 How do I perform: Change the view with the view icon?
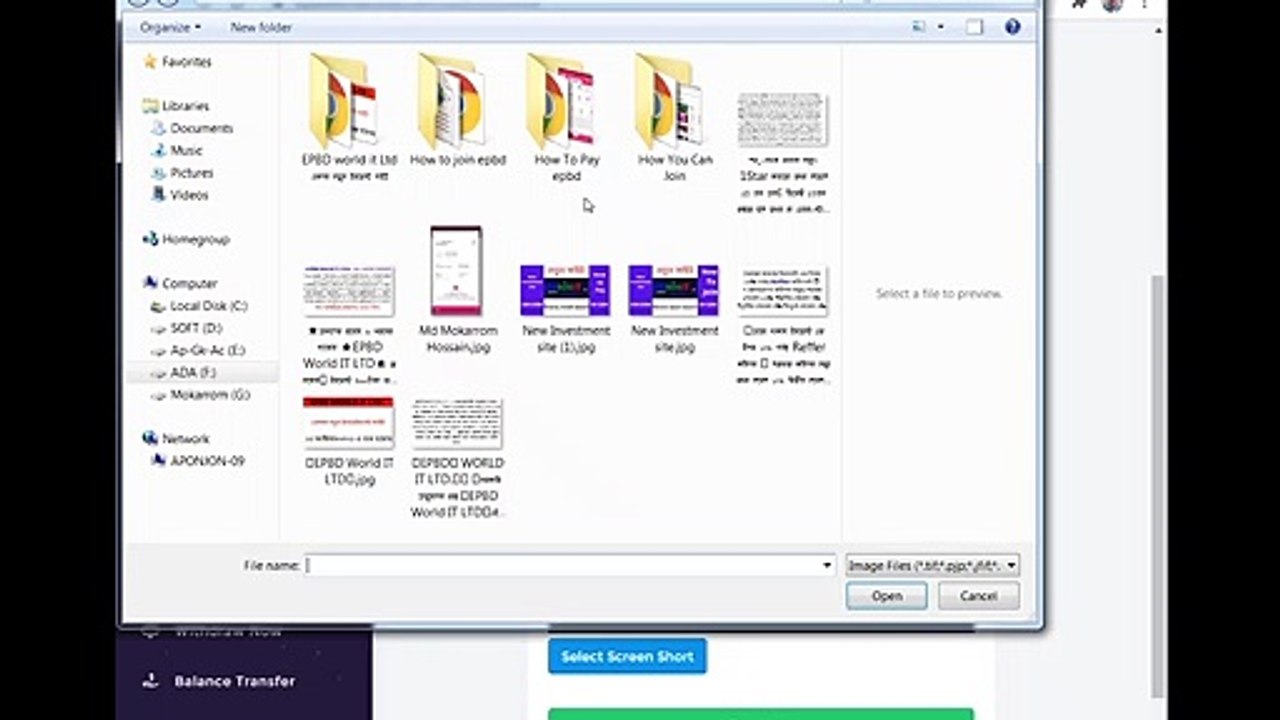point(919,28)
